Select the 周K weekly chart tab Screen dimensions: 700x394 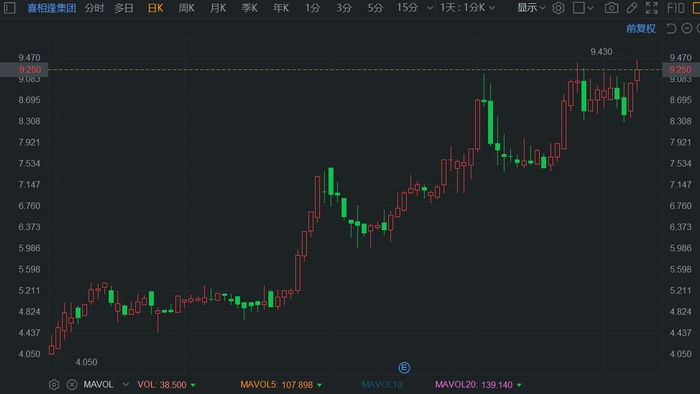[186, 8]
